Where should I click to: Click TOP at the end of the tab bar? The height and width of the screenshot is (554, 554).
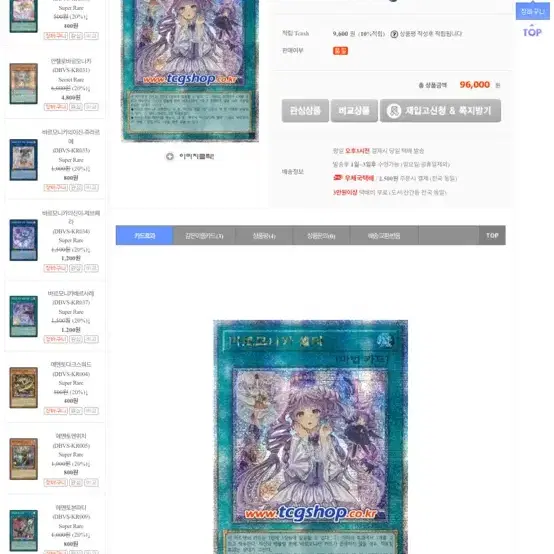[x=492, y=235]
